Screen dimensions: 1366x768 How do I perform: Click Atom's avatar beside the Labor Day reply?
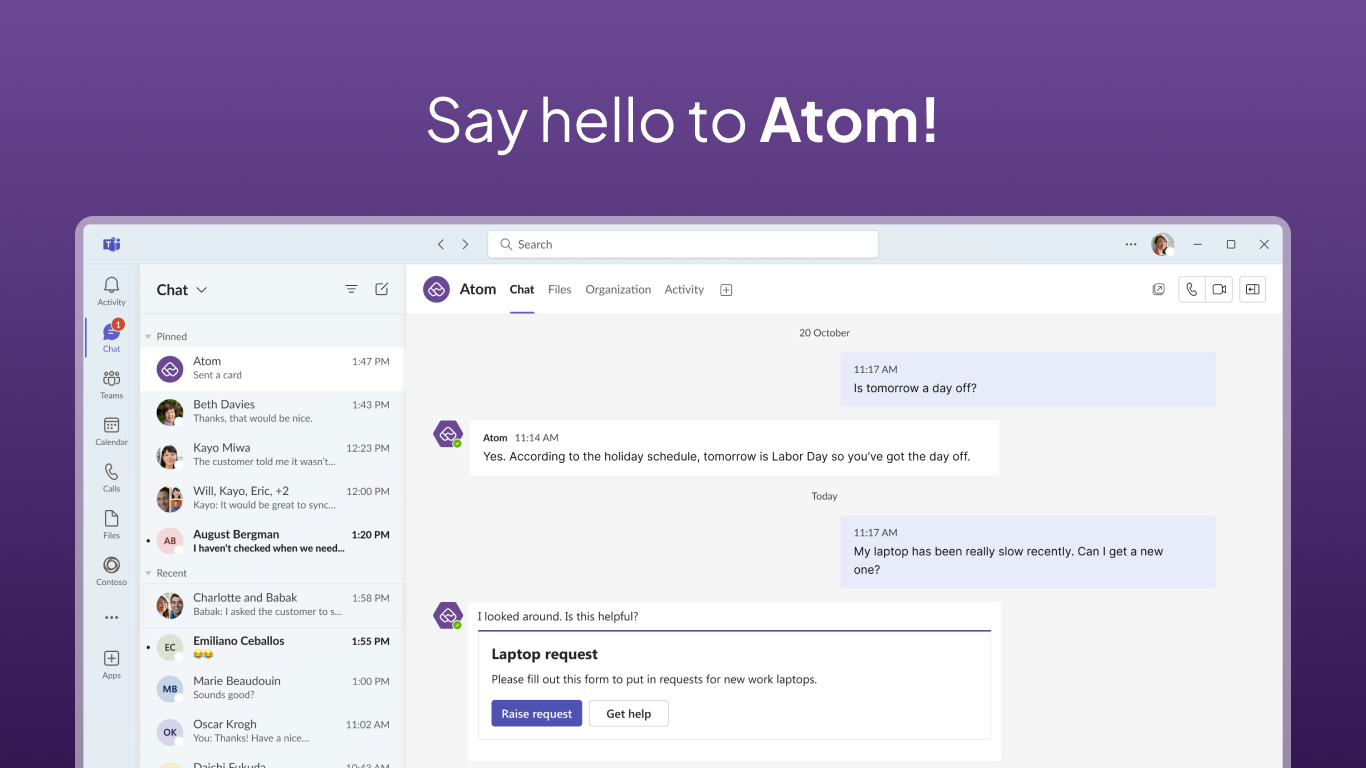tap(448, 434)
